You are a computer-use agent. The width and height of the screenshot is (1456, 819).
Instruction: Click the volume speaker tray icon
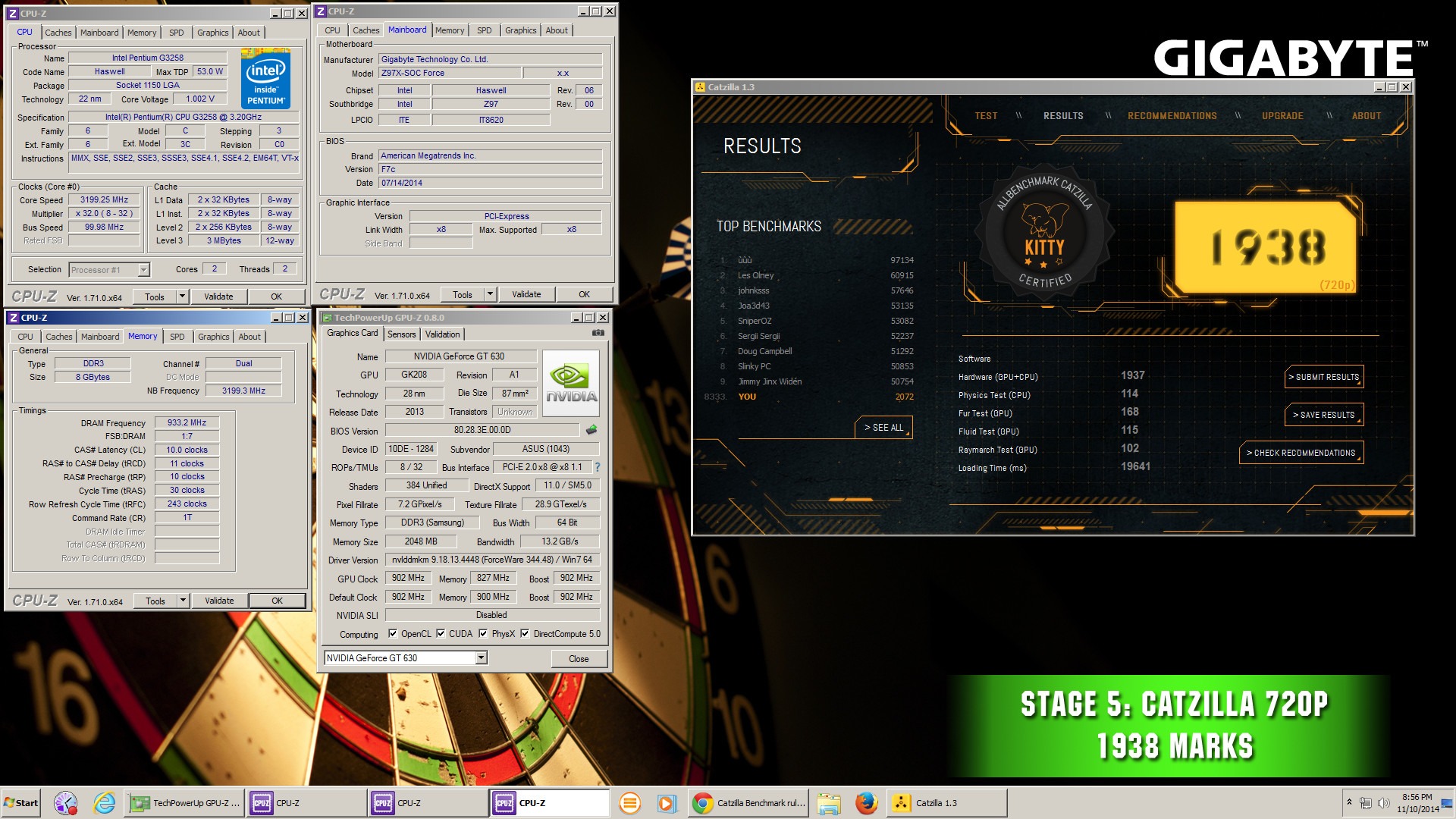click(1383, 802)
